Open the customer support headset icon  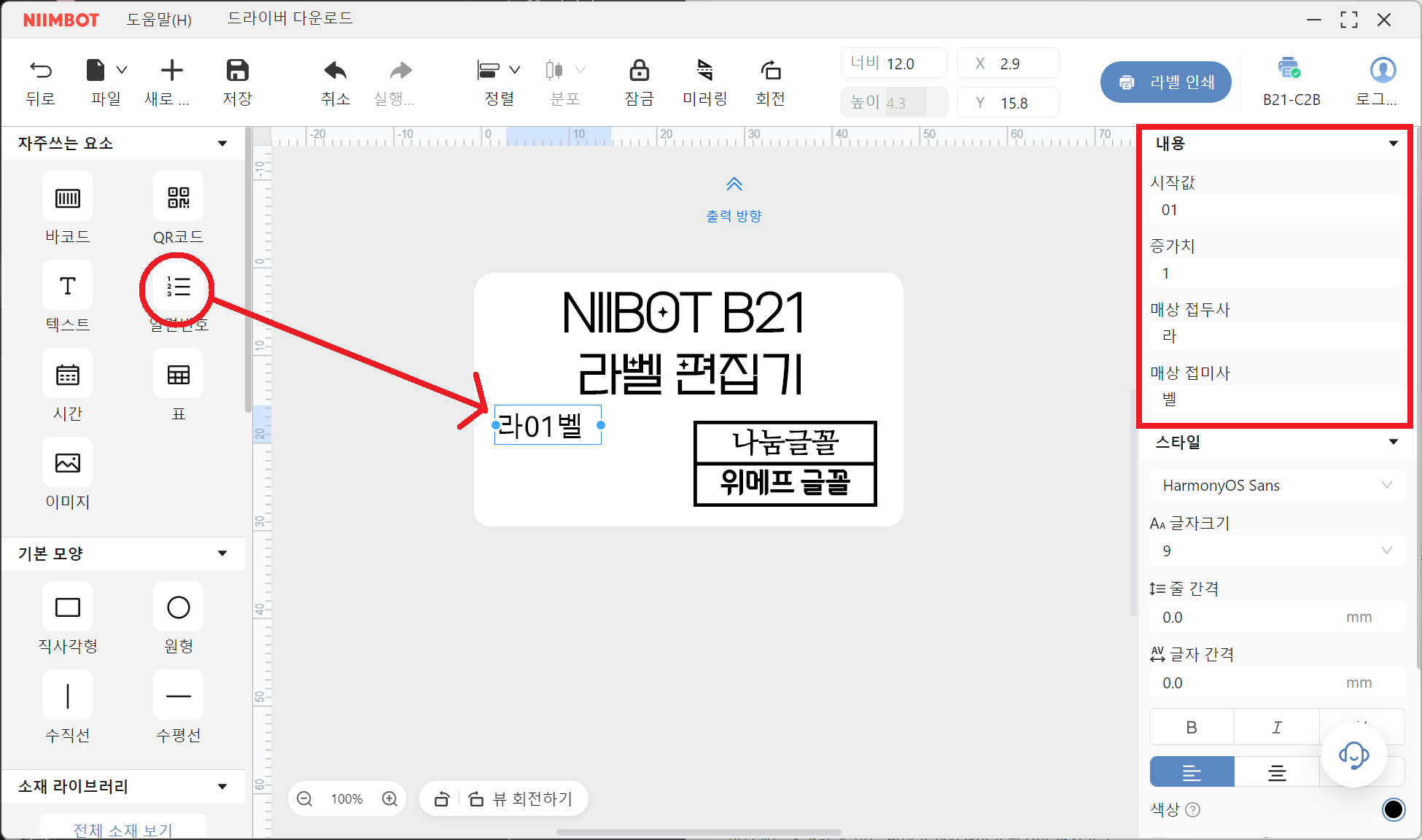click(x=1353, y=755)
